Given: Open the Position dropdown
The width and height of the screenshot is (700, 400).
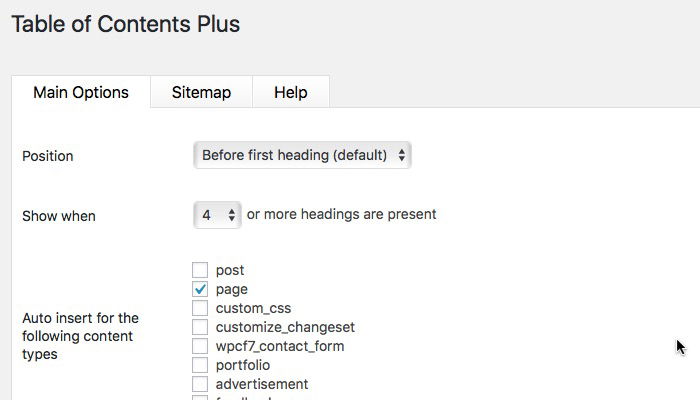Looking at the screenshot, I should [x=302, y=156].
